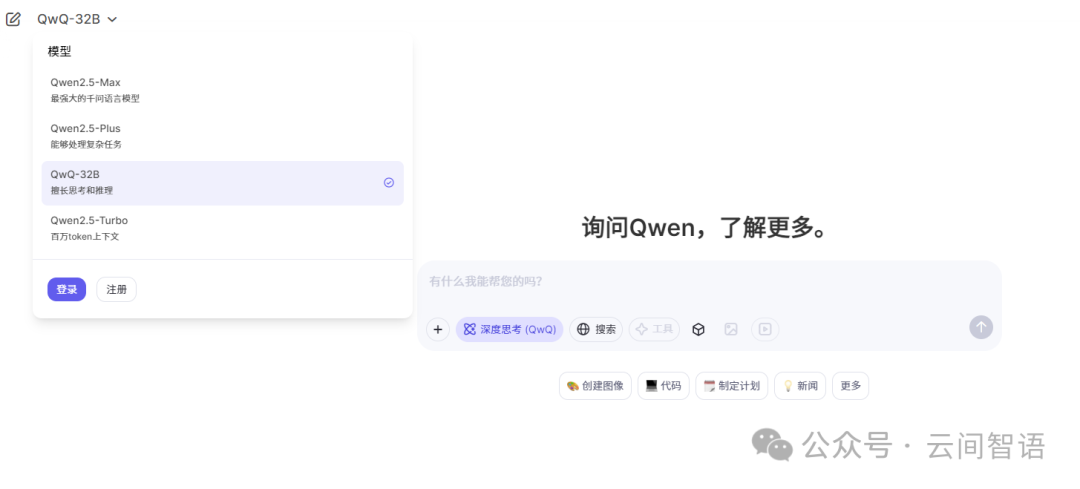This screenshot has width=1080, height=489.
Task: Click the checkmark icon beside QwQ-32B
Action: coord(389,183)
